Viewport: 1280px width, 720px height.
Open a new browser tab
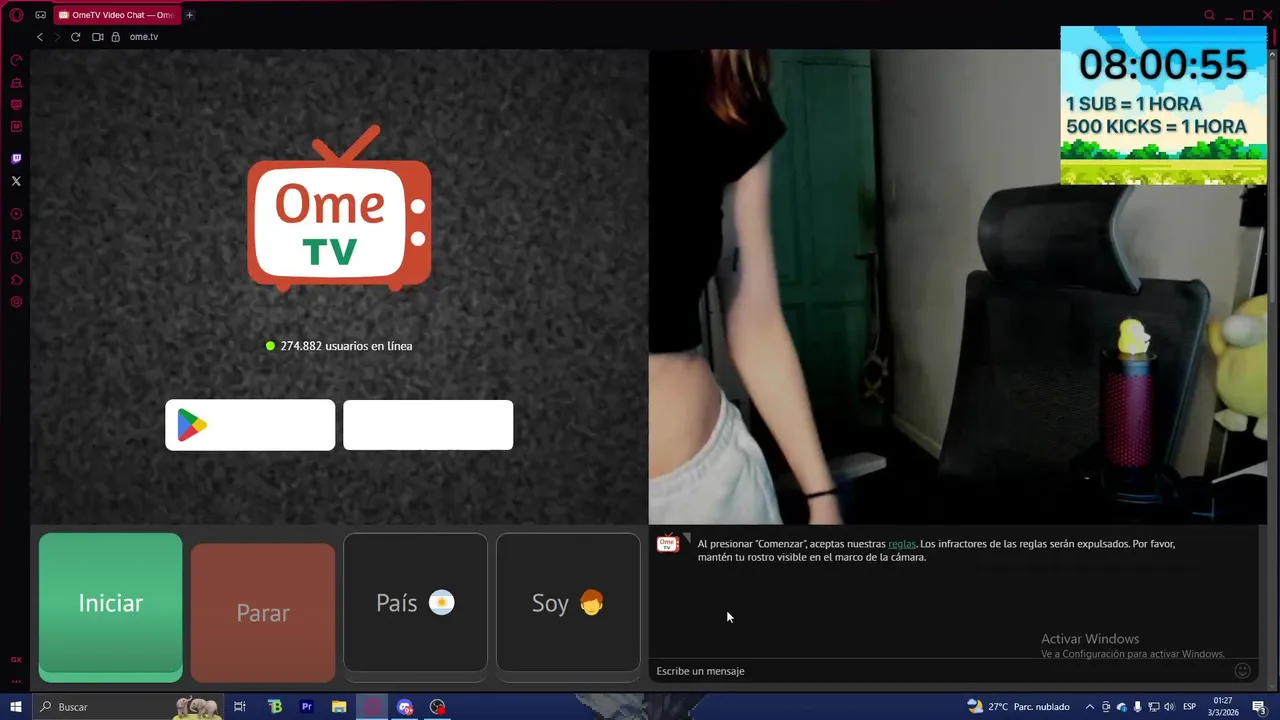pyautogui.click(x=190, y=15)
